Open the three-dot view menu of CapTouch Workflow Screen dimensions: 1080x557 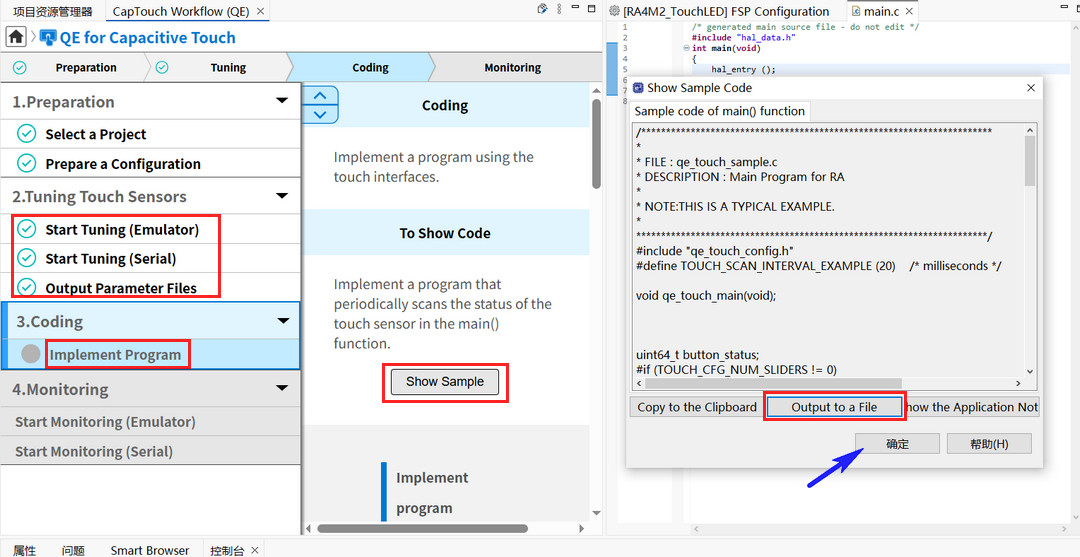tap(559, 9)
